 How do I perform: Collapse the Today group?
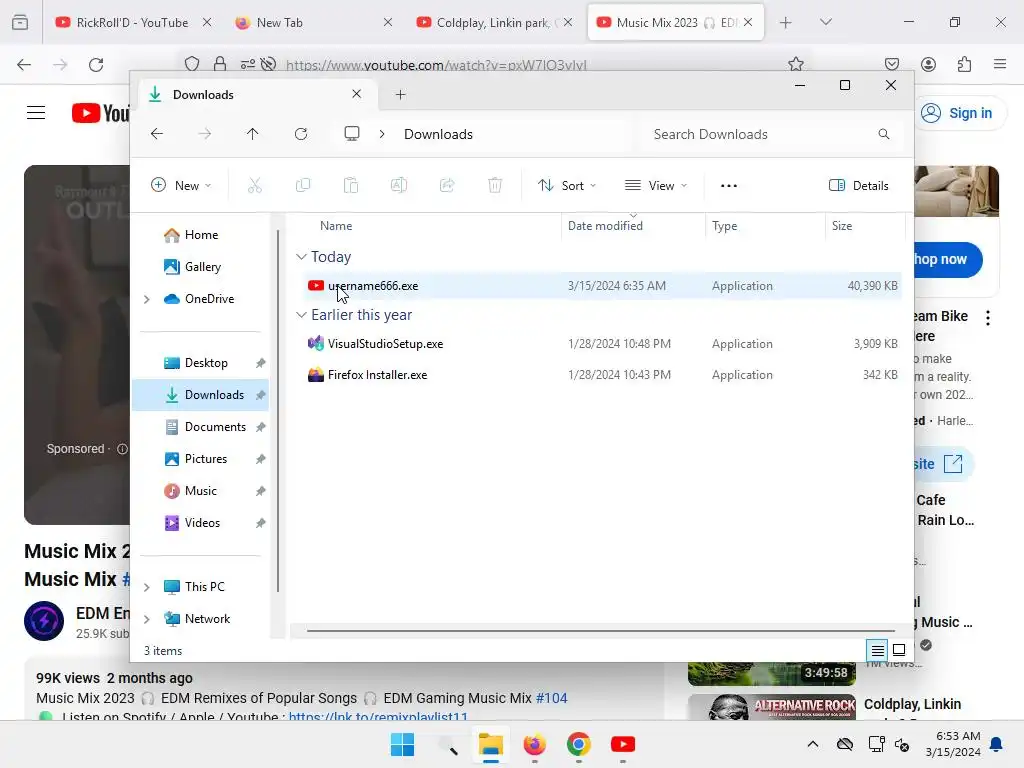tap(301, 257)
